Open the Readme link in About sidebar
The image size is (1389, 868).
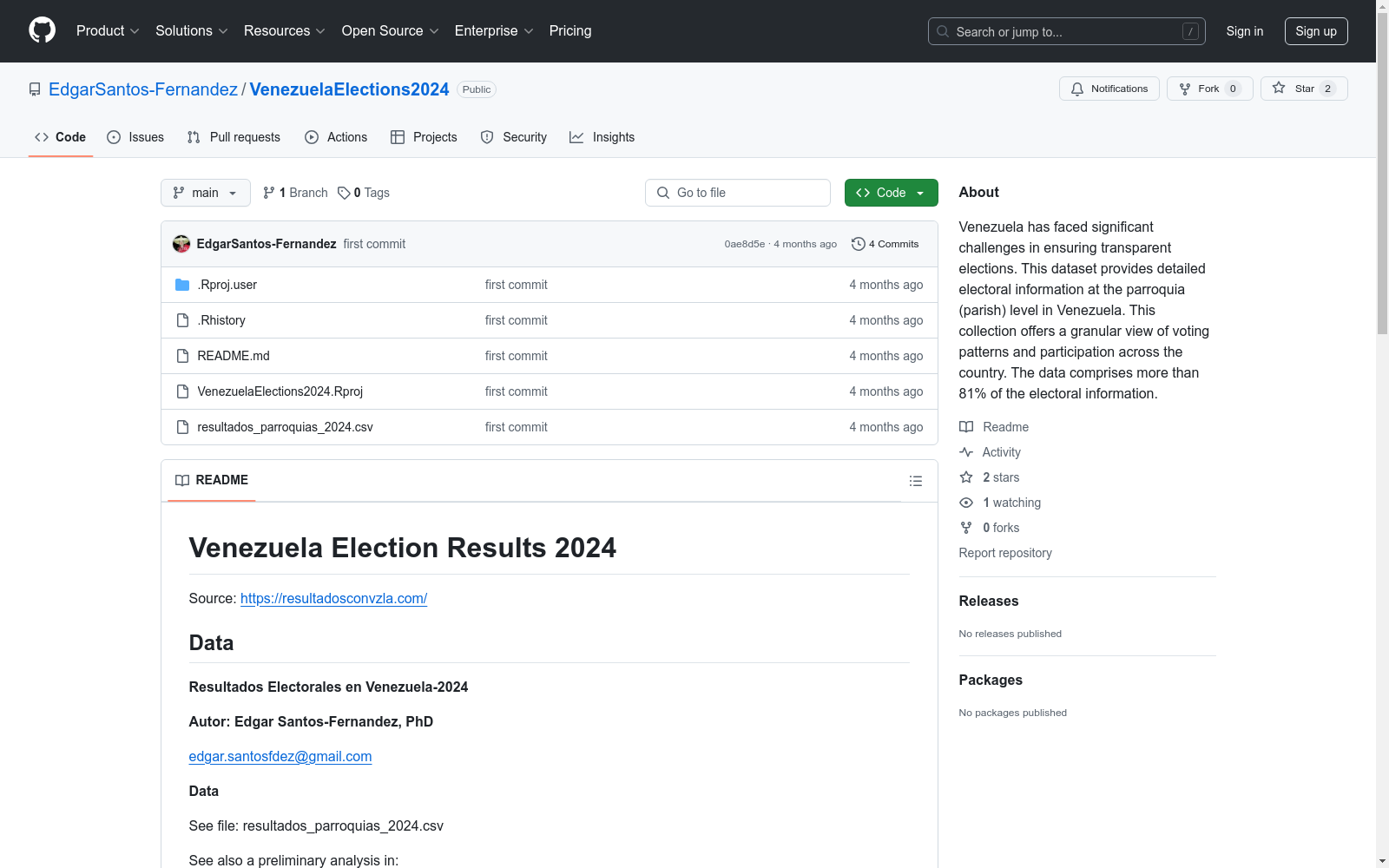(994, 427)
